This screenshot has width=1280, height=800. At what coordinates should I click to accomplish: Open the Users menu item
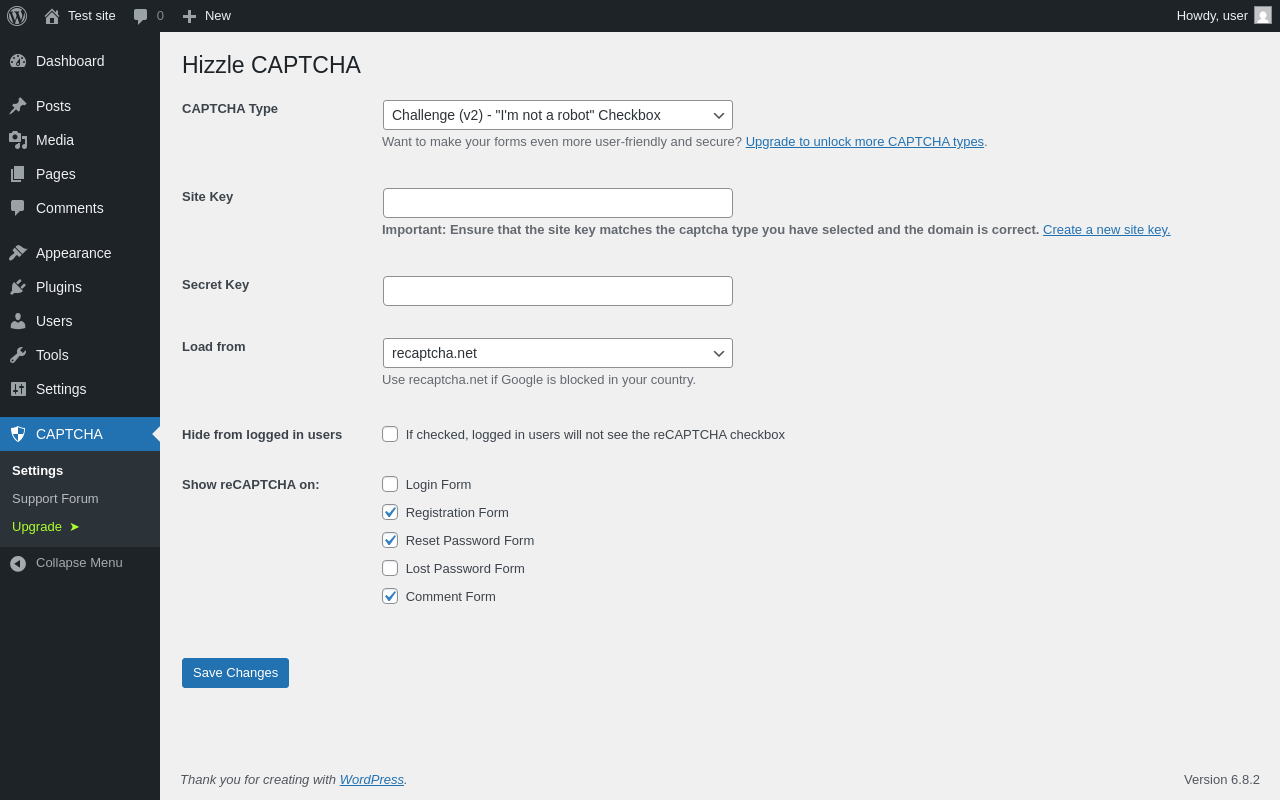click(80, 321)
